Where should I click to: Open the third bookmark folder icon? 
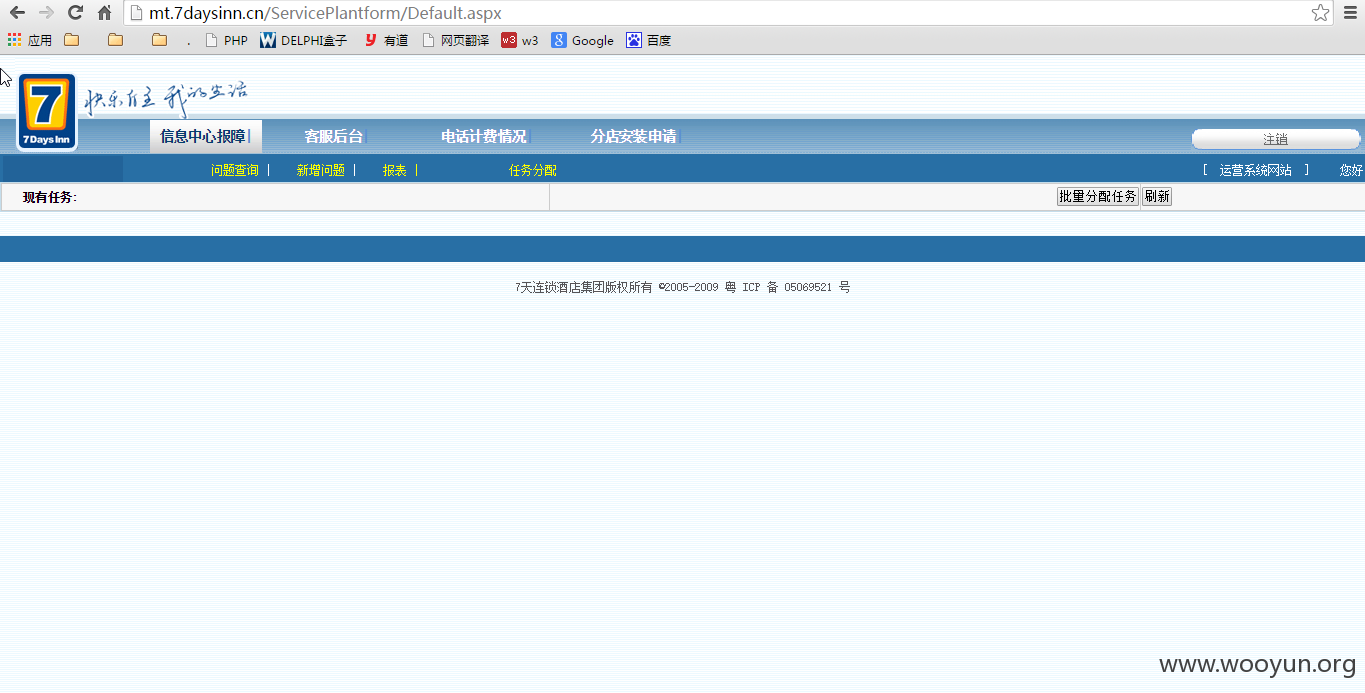[159, 40]
